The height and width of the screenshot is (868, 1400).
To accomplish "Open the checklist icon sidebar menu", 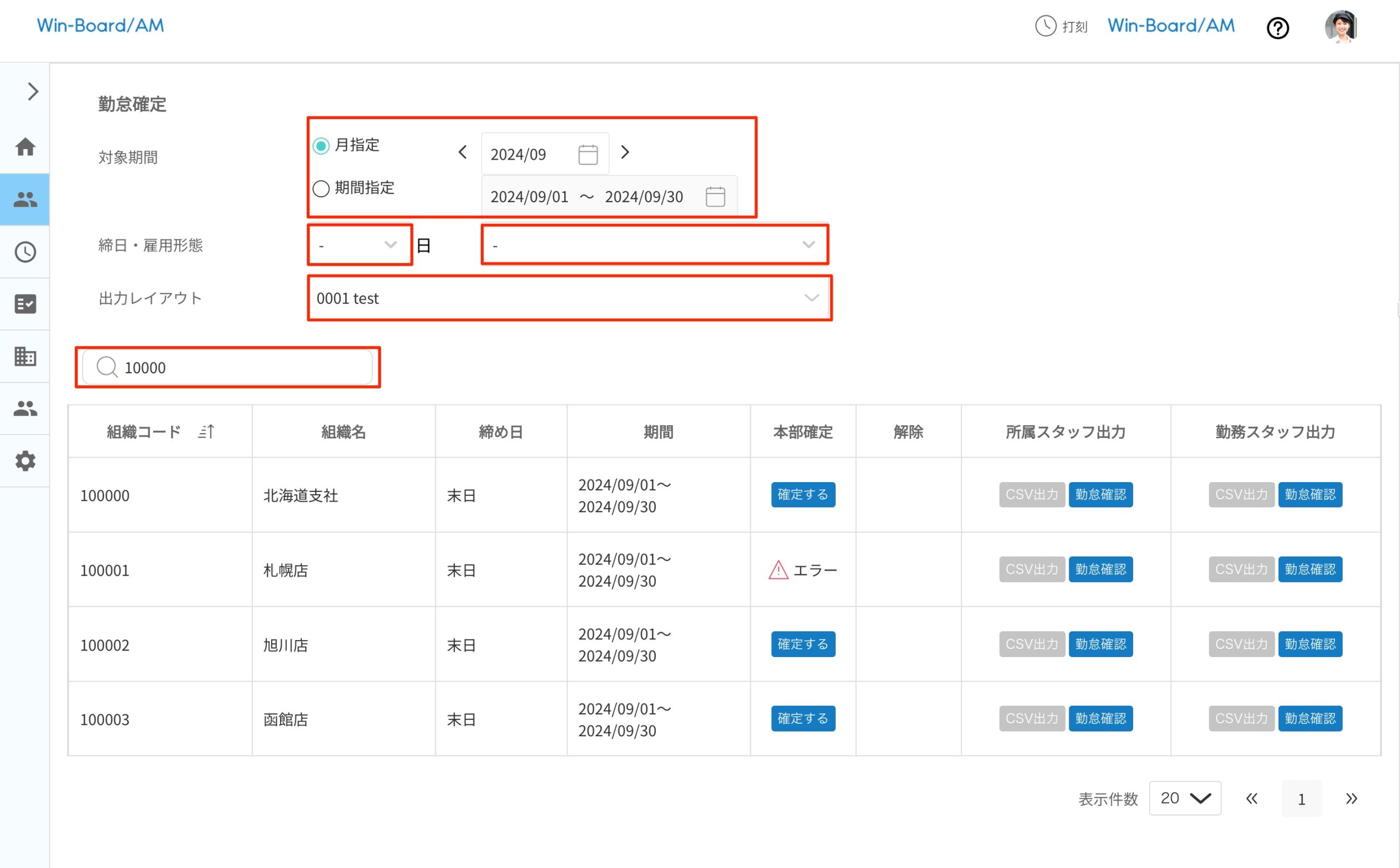I will 25,304.
